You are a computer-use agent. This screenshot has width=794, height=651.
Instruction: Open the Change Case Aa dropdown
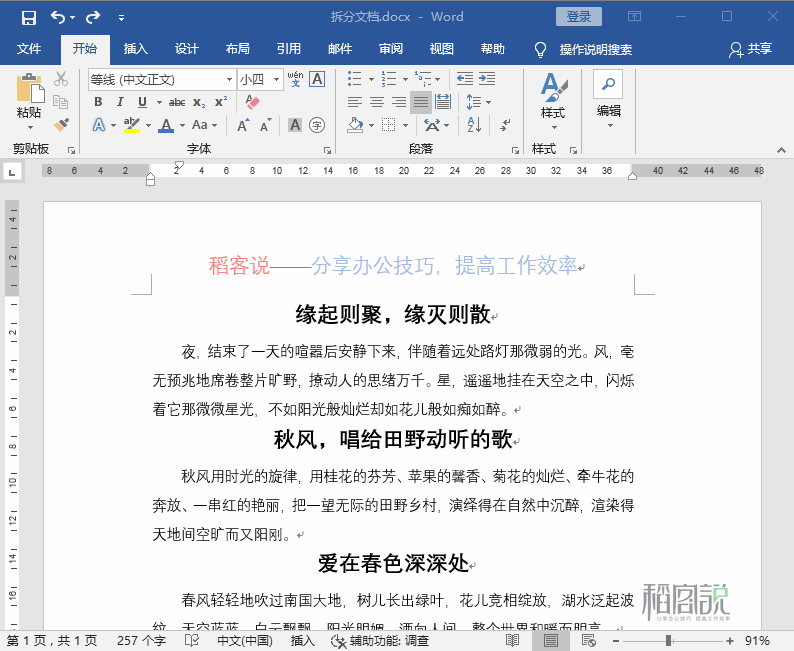[x=204, y=125]
